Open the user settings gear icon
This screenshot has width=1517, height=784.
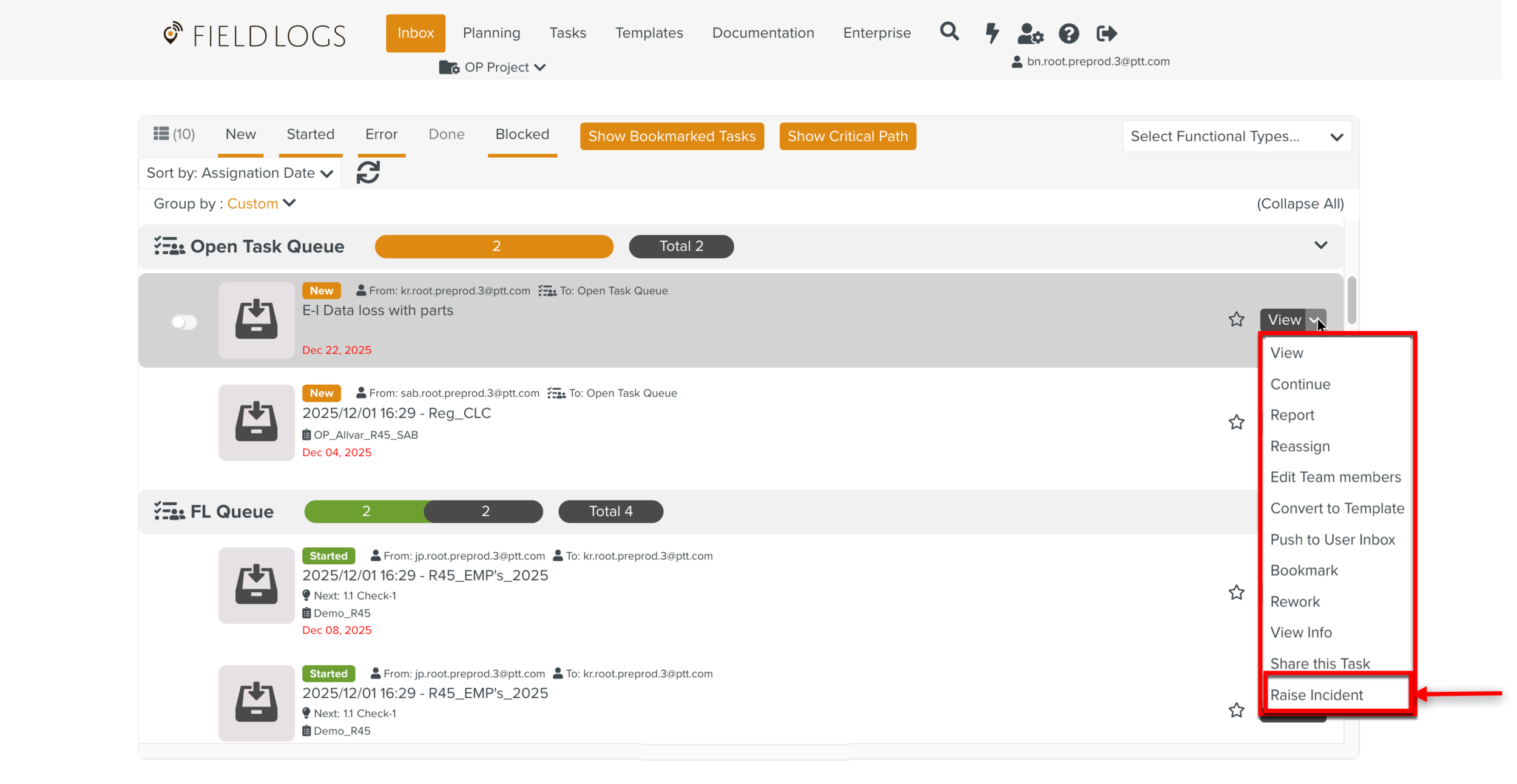(1030, 33)
